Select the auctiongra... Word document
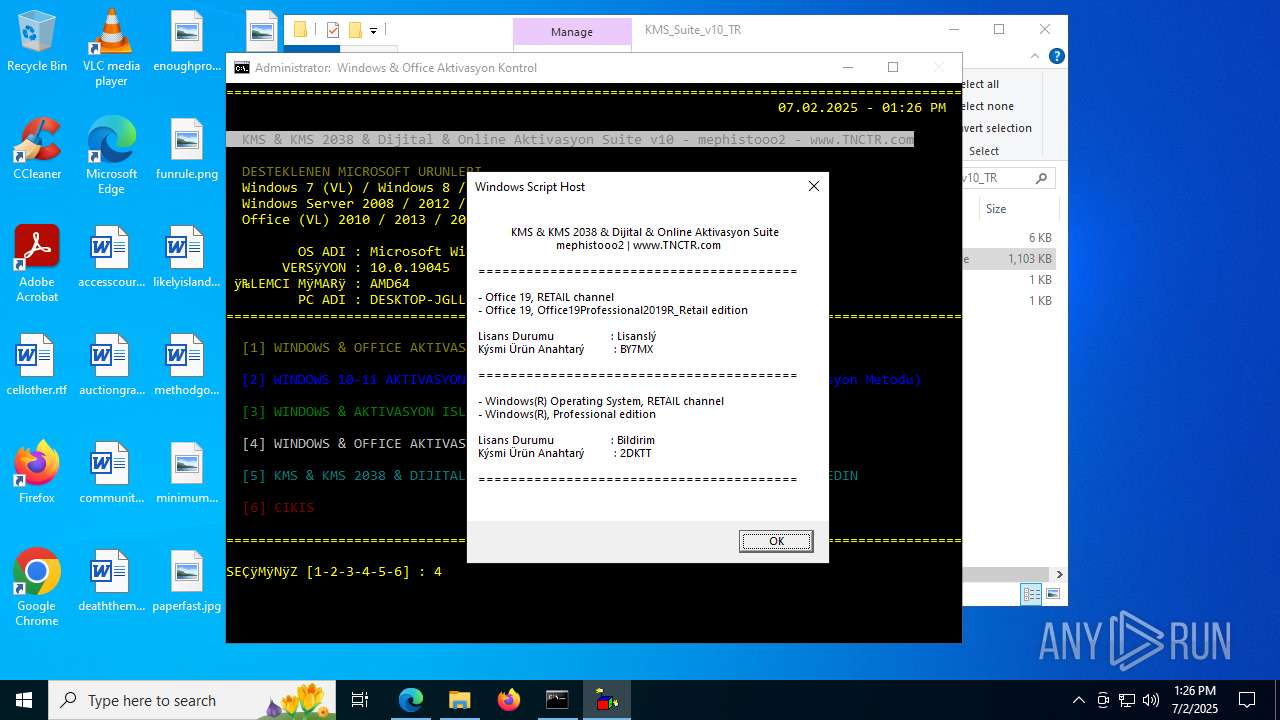The image size is (1280, 720). 111,365
